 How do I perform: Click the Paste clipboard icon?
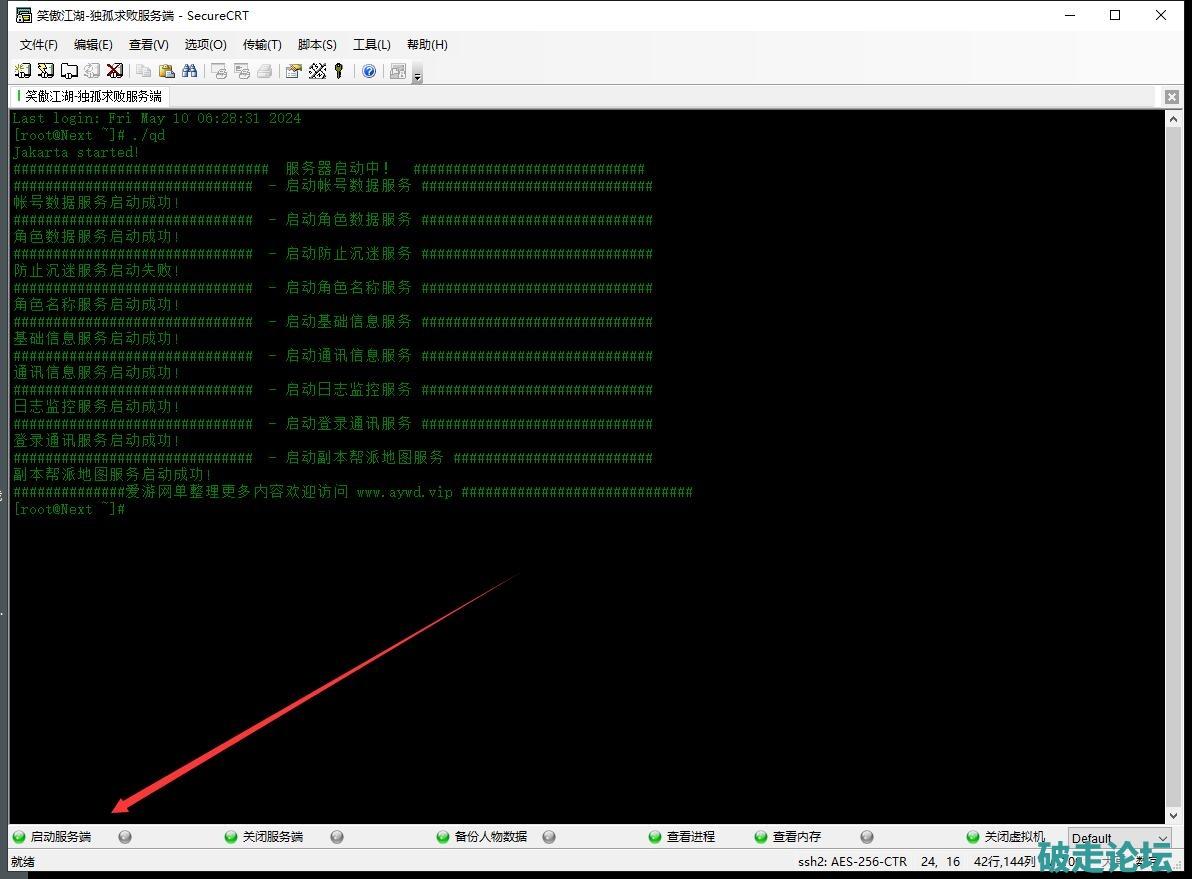tap(166, 71)
